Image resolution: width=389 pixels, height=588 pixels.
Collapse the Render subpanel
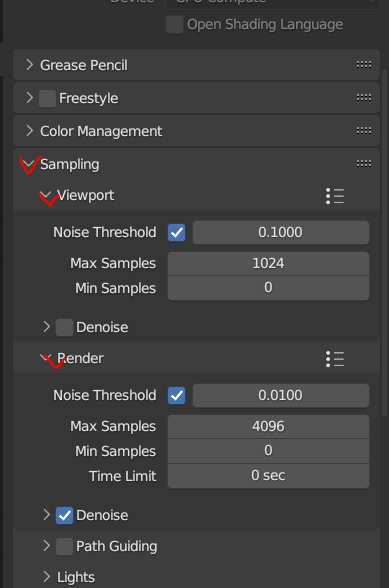click(46, 358)
